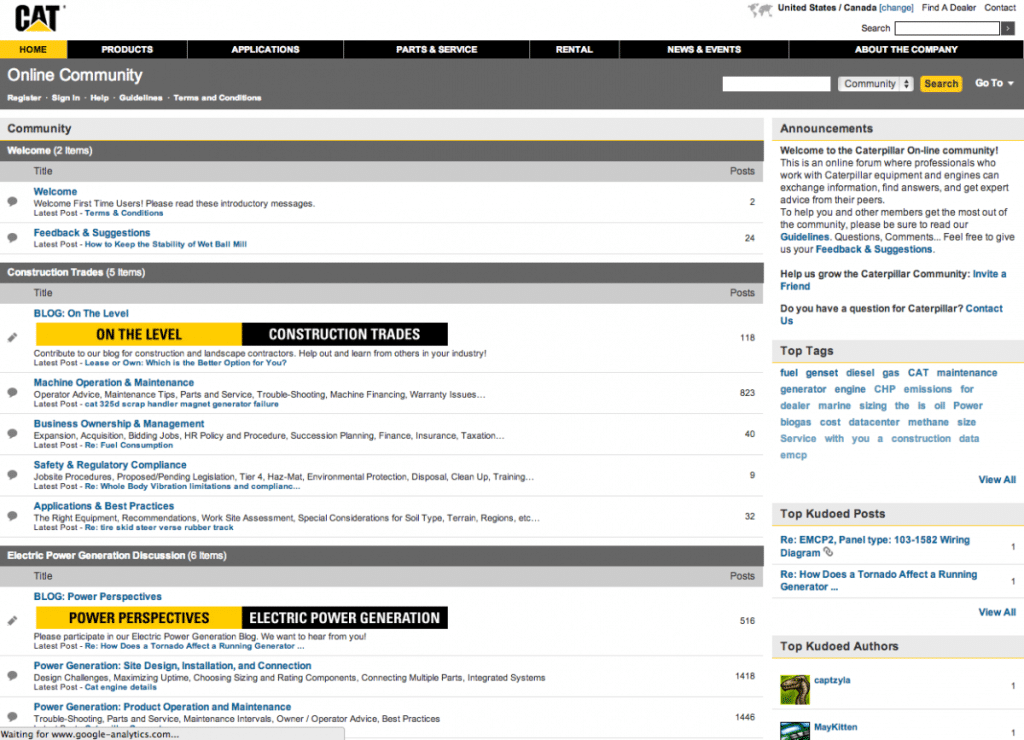Open captzyla's avatar image

tap(795, 690)
